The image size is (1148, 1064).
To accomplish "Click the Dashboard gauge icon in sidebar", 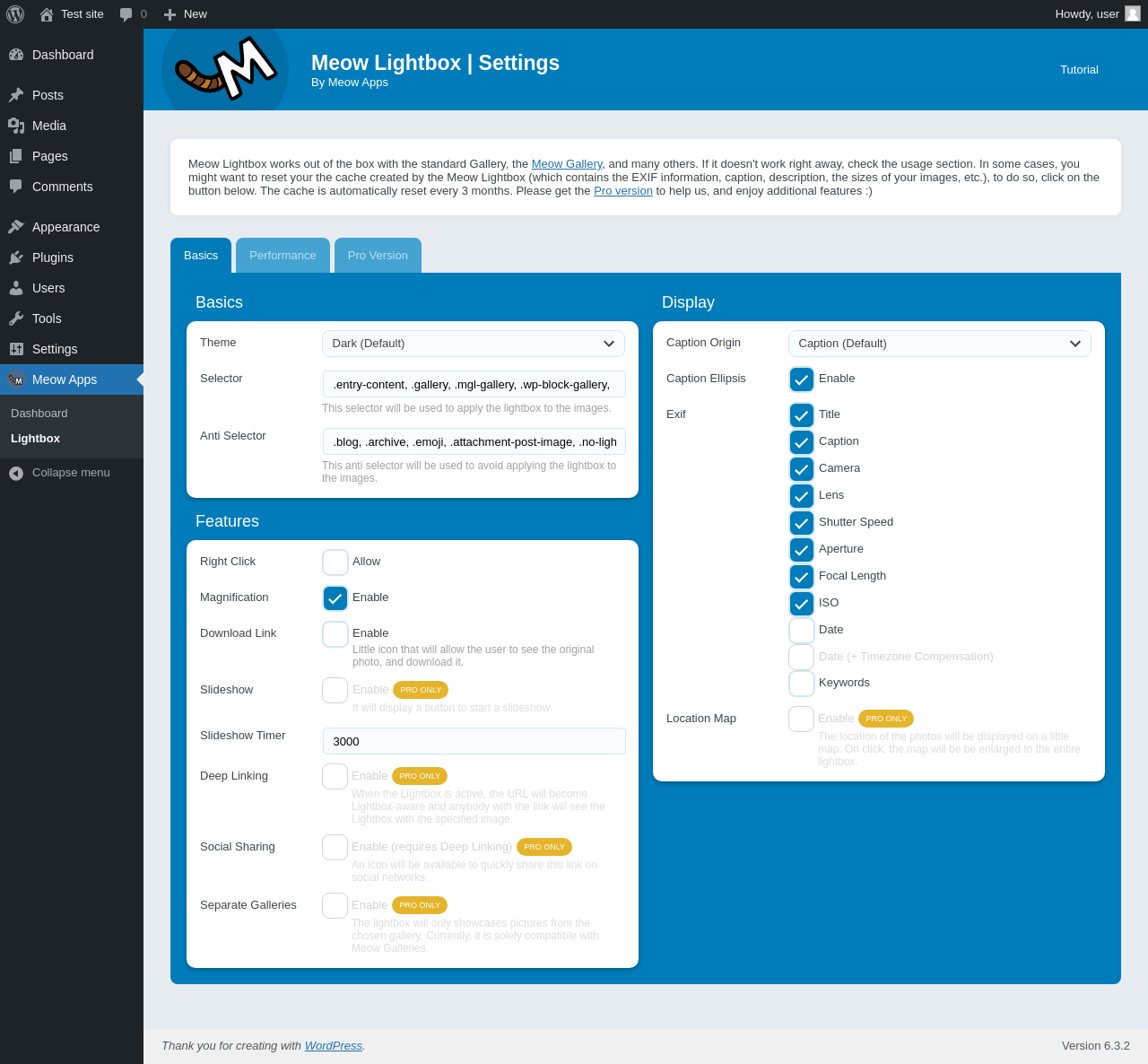I will [16, 55].
